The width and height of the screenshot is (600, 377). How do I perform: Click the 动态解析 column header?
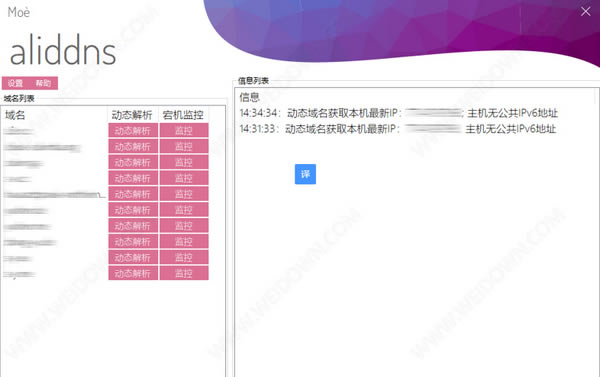tap(132, 115)
